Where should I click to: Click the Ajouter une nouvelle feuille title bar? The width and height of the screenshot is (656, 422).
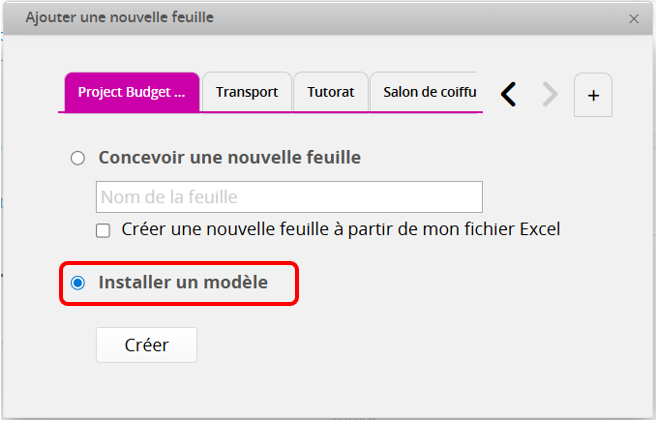click(300, 18)
